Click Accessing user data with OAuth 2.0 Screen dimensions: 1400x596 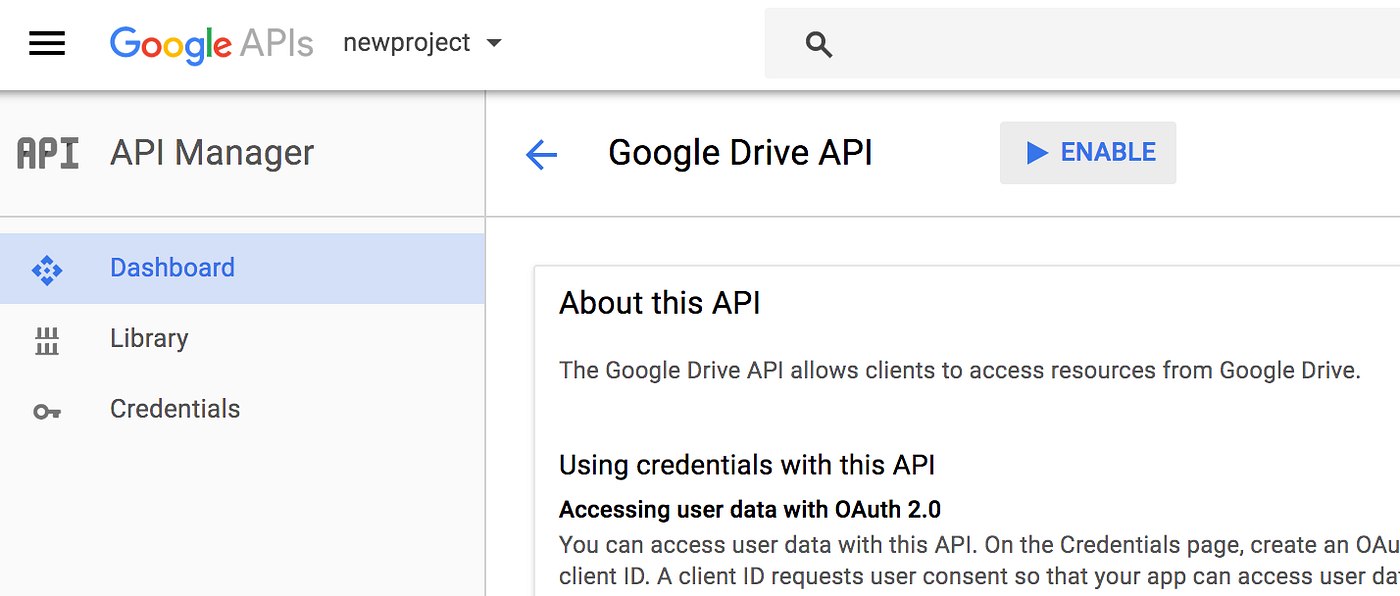coord(750,509)
